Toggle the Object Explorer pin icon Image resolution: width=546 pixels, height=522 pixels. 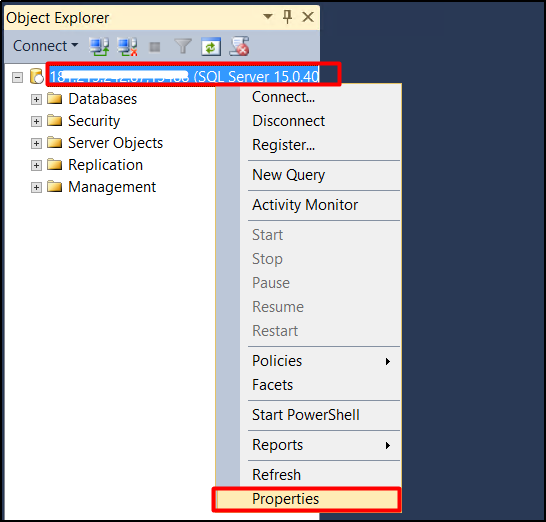[x=288, y=17]
